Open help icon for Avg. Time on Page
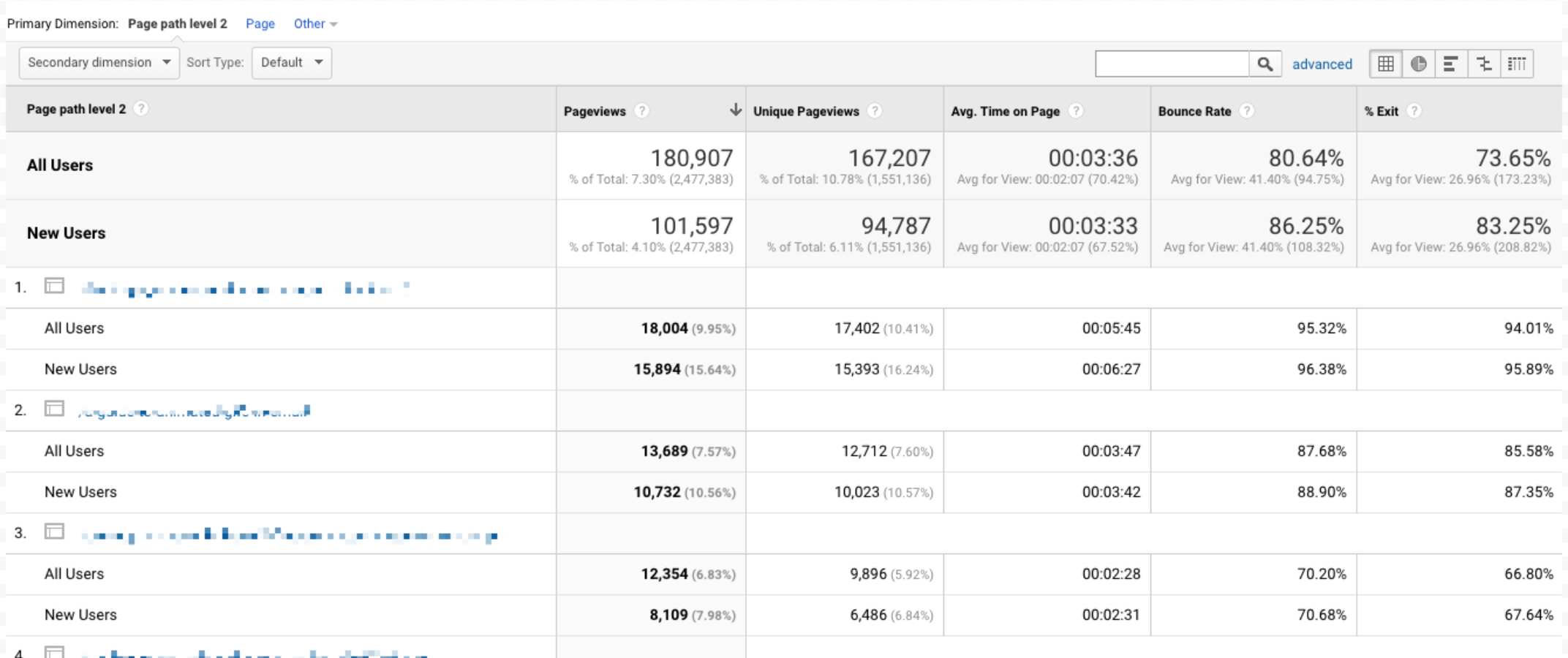This screenshot has height=658, width=1568. point(1076,110)
